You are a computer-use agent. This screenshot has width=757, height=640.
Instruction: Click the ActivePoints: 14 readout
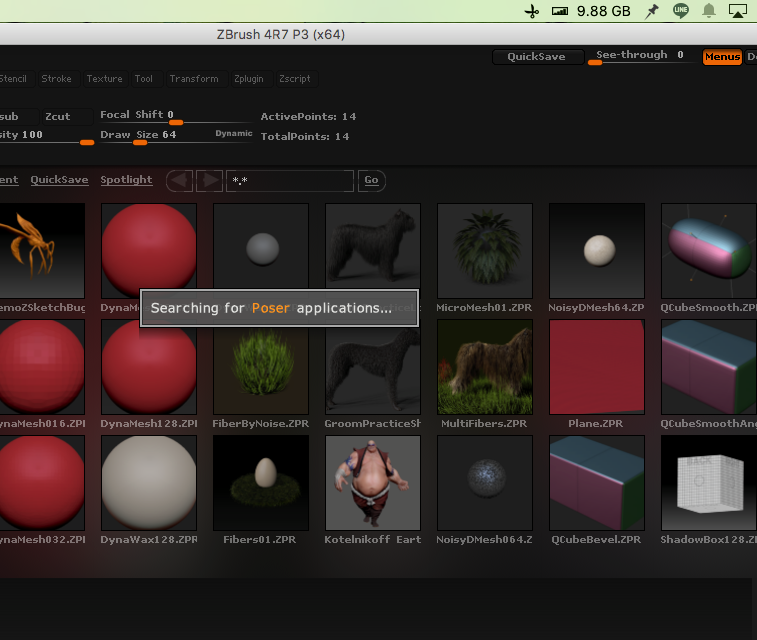(308, 116)
